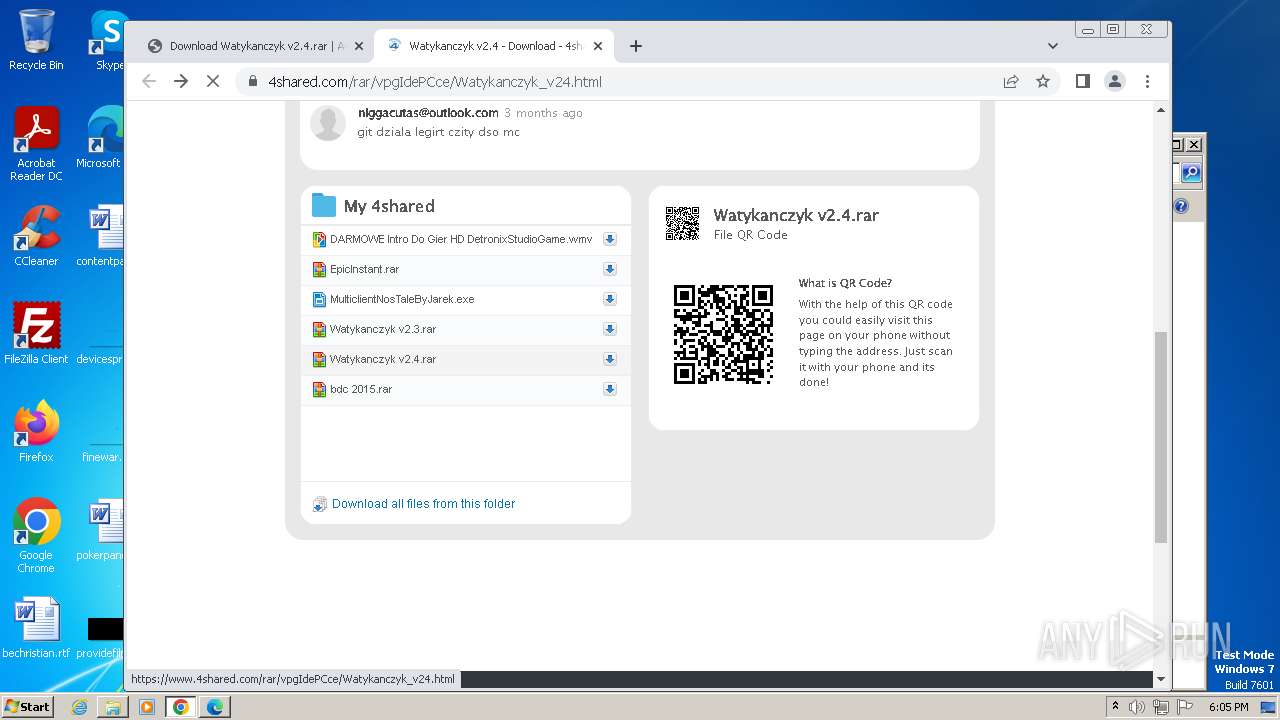Click the help icon in background window
This screenshot has width=1280, height=720.
pyautogui.click(x=1181, y=207)
